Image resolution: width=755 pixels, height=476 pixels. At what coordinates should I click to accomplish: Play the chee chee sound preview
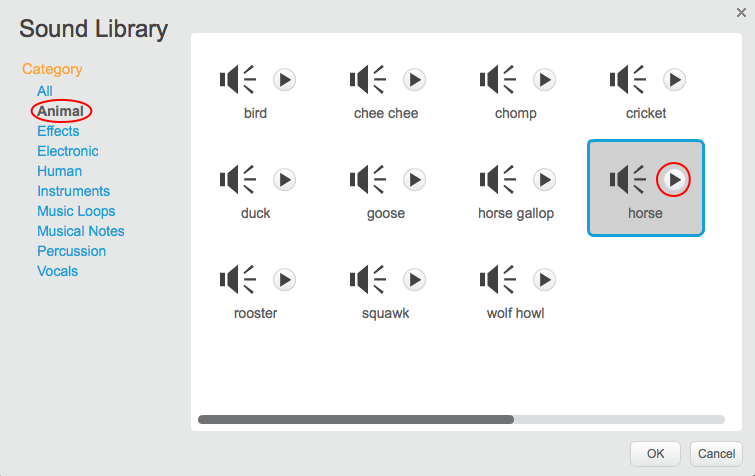point(414,79)
